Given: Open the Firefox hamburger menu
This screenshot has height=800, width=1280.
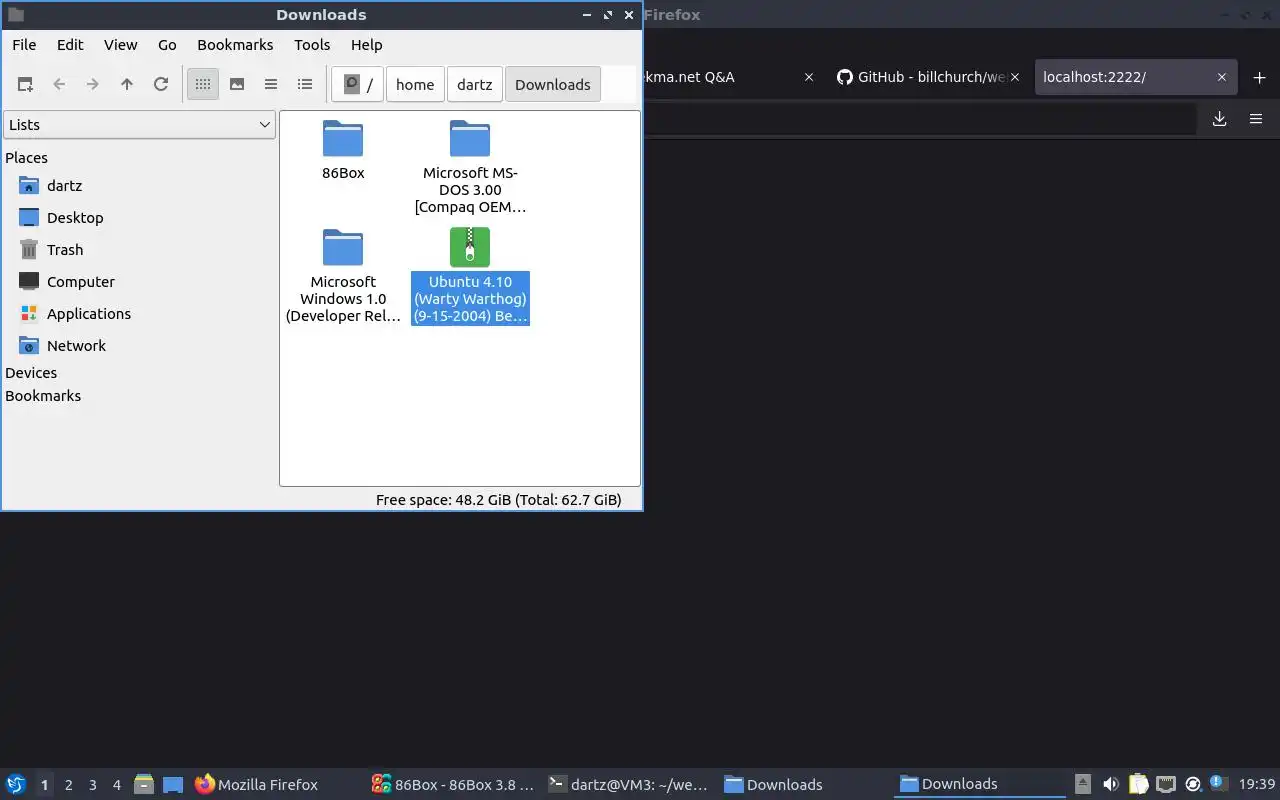Looking at the screenshot, I should pyautogui.click(x=1256, y=119).
